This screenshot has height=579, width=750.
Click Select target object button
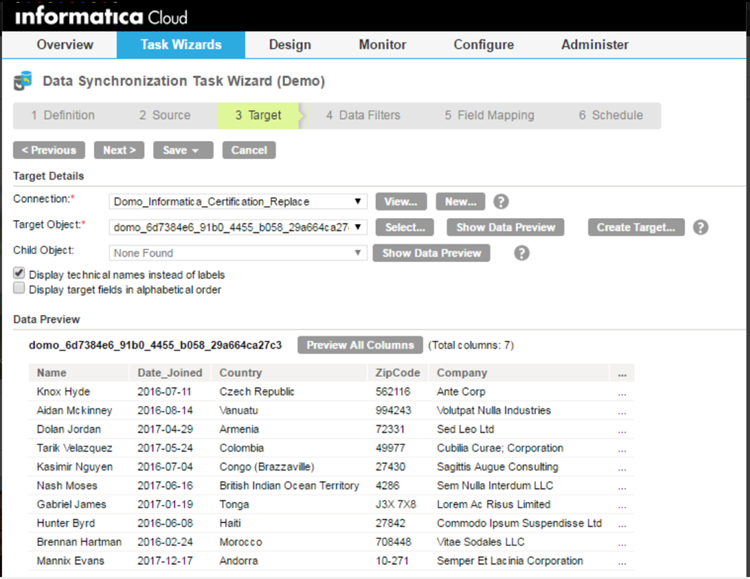(405, 227)
